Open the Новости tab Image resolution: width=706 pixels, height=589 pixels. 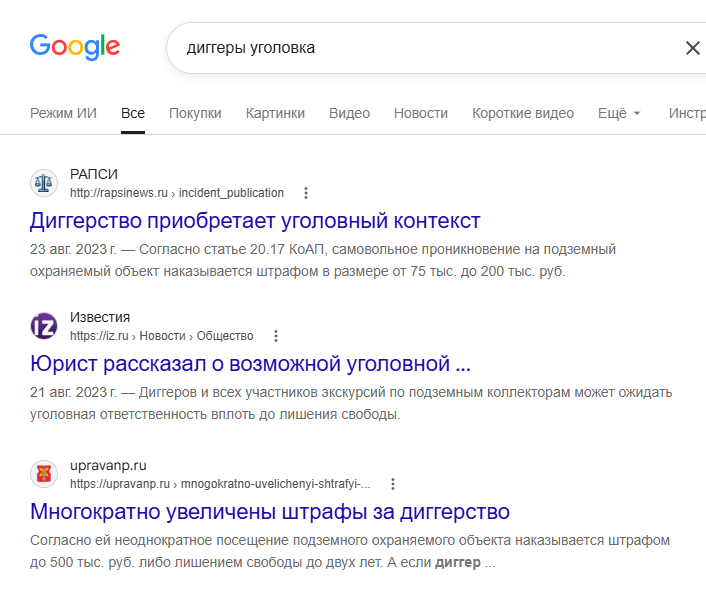[421, 113]
